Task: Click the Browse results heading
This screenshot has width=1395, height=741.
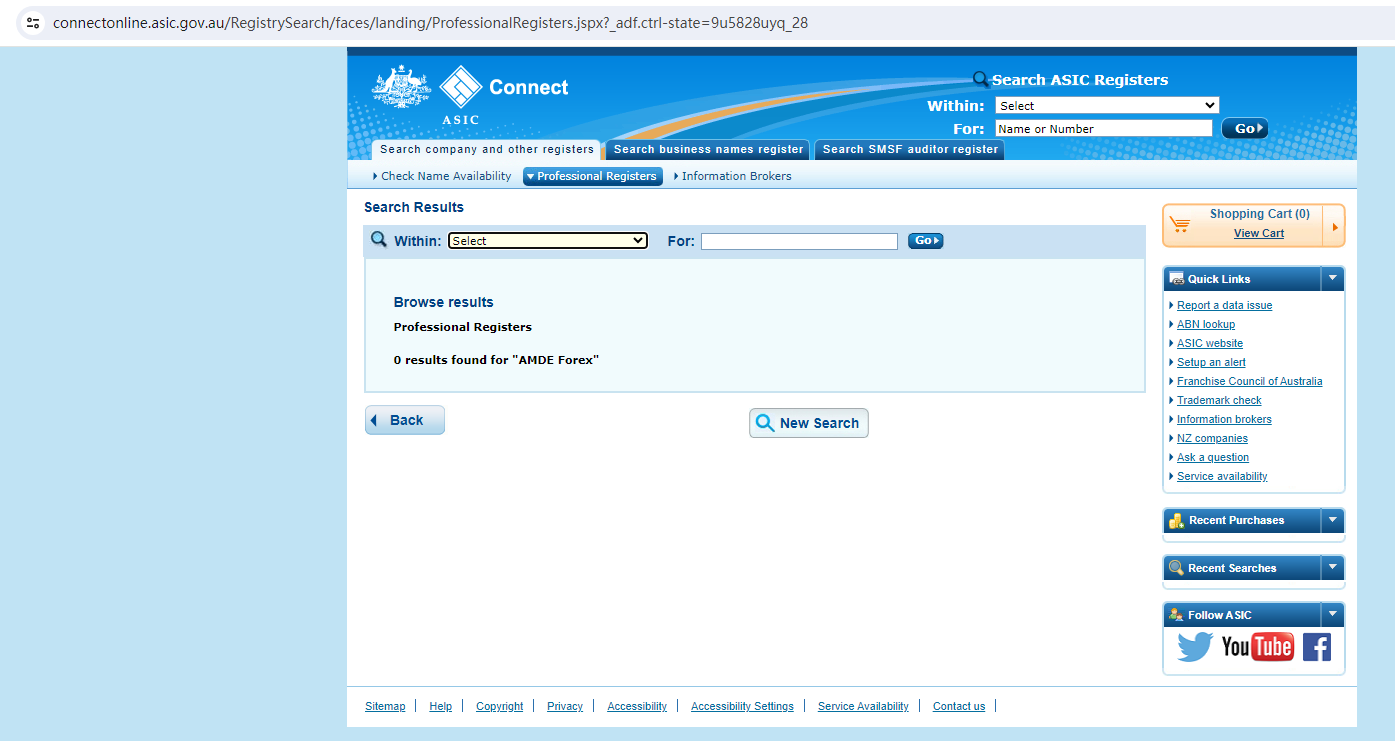Action: 443,302
